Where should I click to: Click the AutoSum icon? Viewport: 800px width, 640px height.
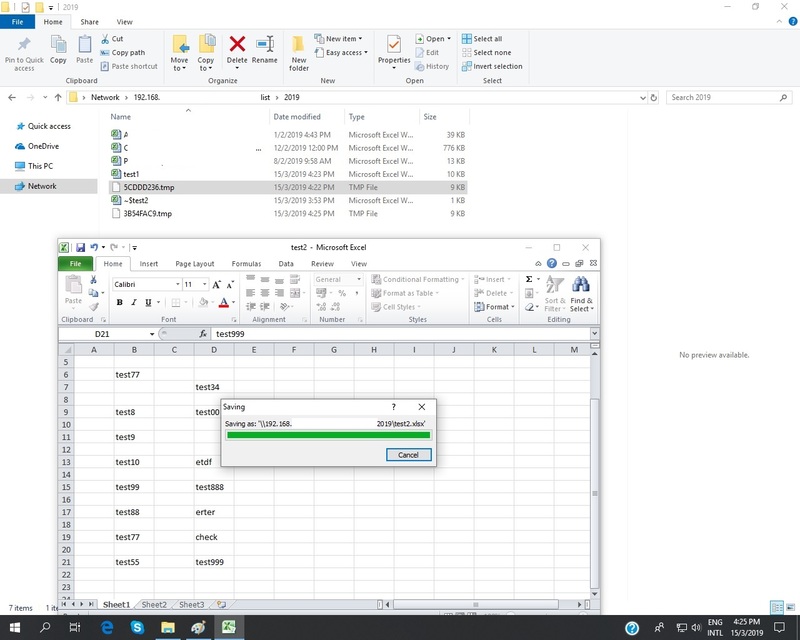click(x=529, y=279)
